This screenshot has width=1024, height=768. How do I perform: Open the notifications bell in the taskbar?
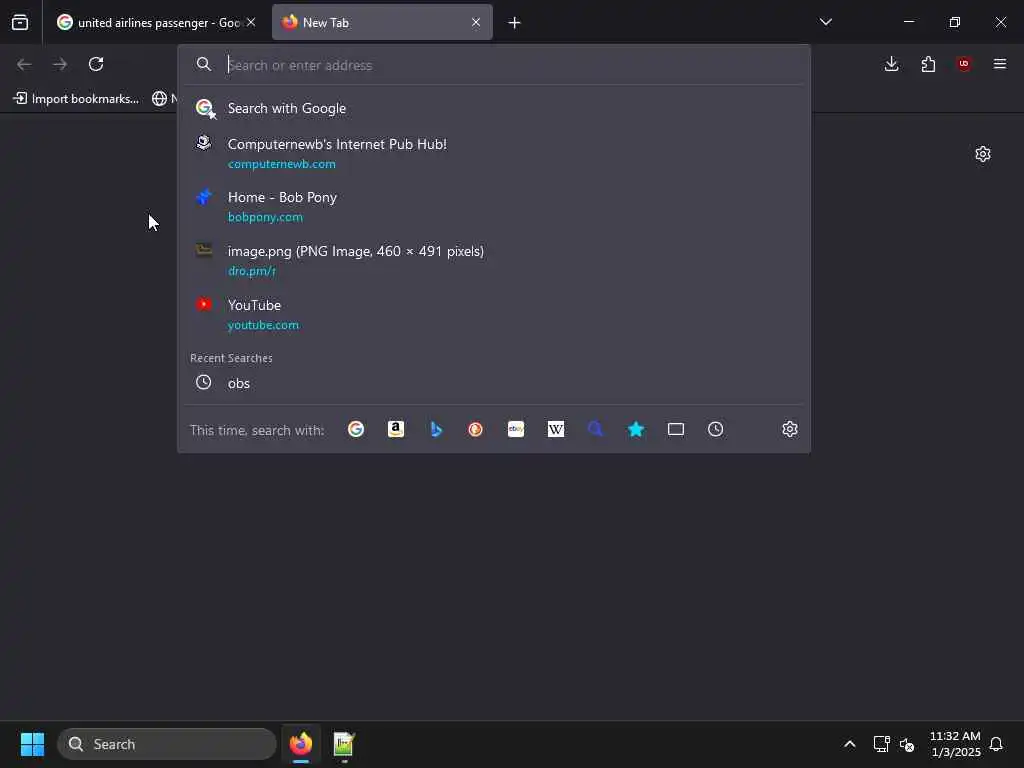(996, 744)
